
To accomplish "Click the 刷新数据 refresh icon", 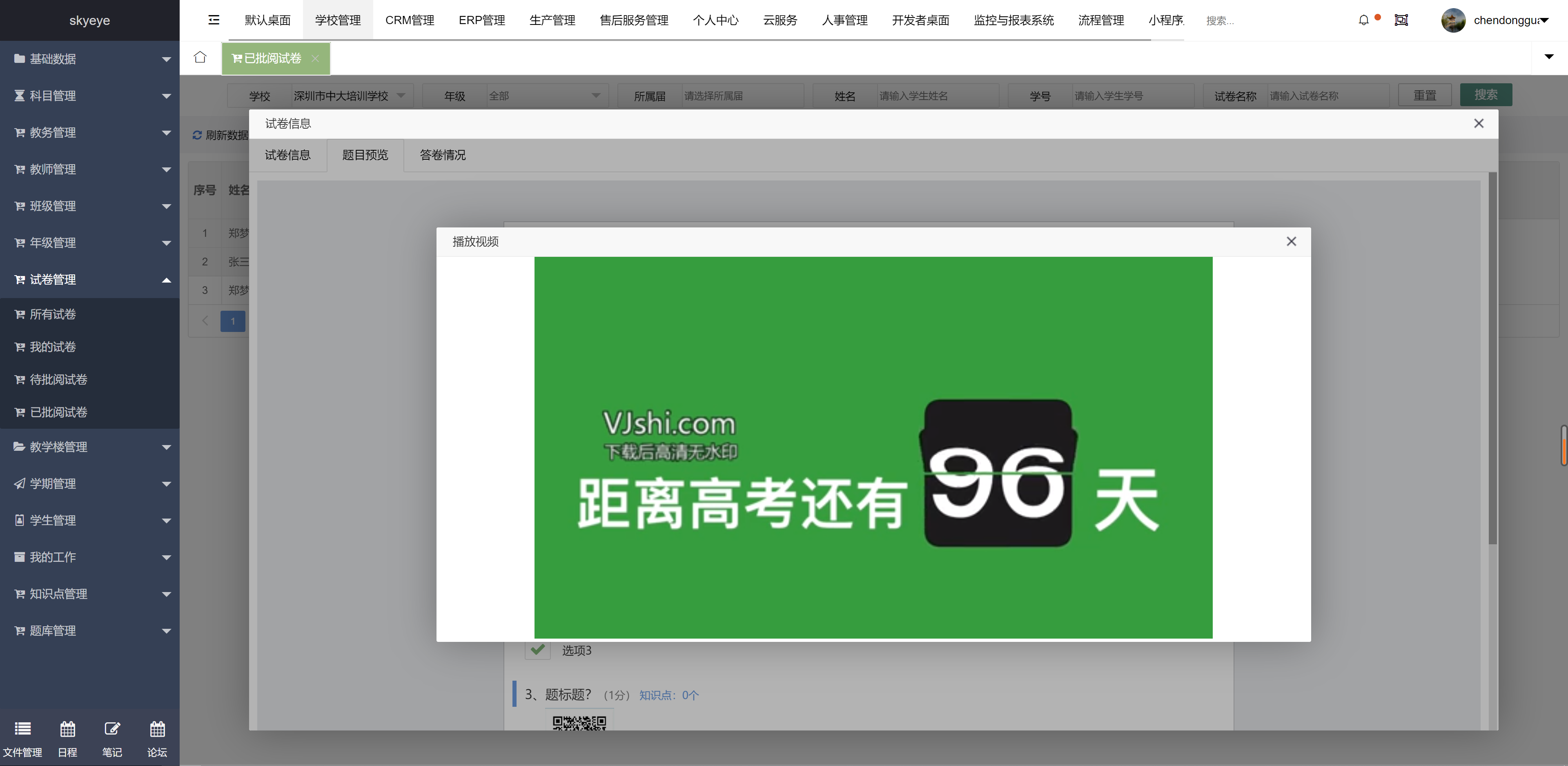I will [x=197, y=135].
